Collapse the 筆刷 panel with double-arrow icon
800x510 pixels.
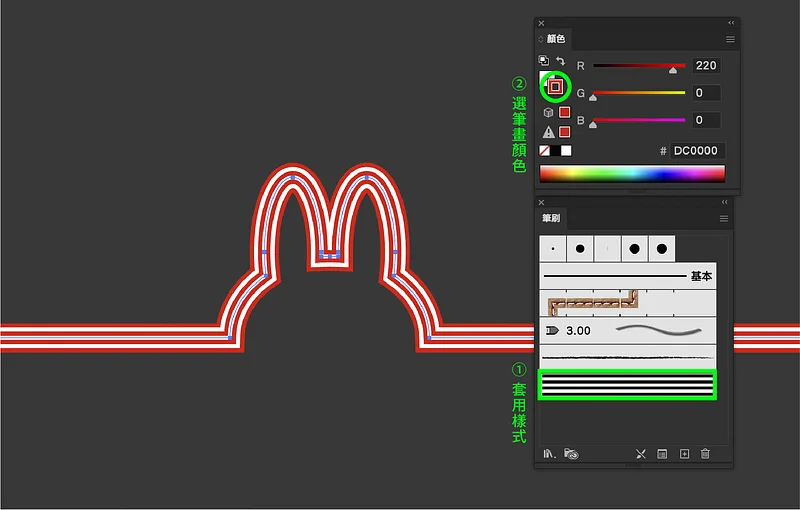coord(724,202)
